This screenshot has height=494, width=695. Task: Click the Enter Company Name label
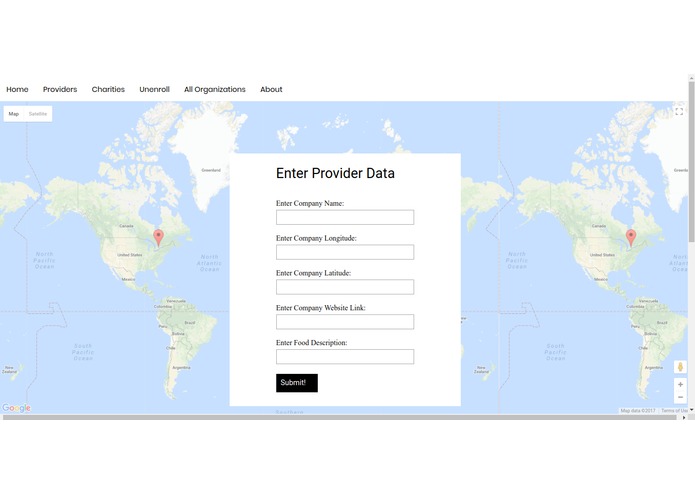(310, 203)
